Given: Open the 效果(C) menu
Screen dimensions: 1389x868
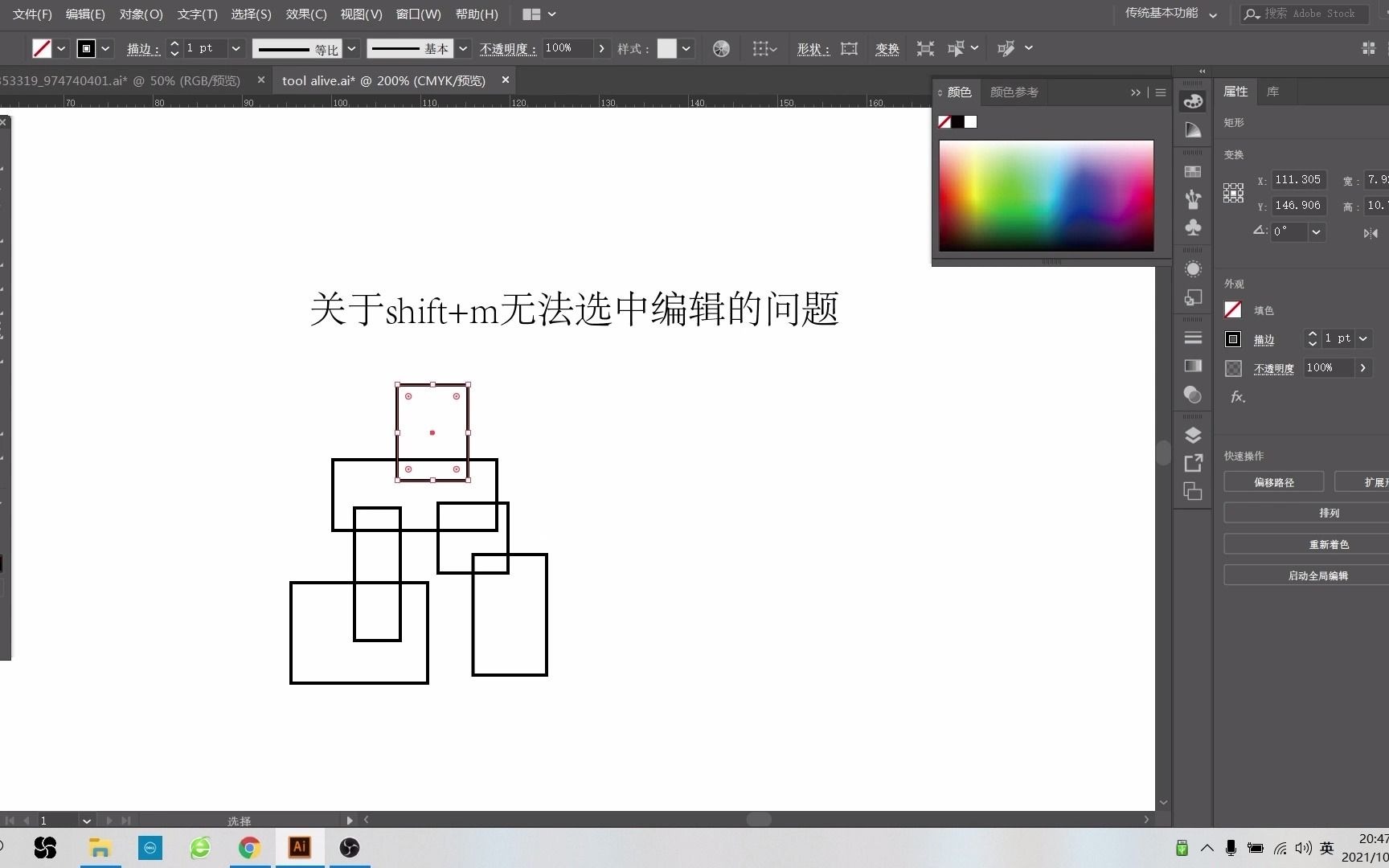Looking at the screenshot, I should [306, 14].
